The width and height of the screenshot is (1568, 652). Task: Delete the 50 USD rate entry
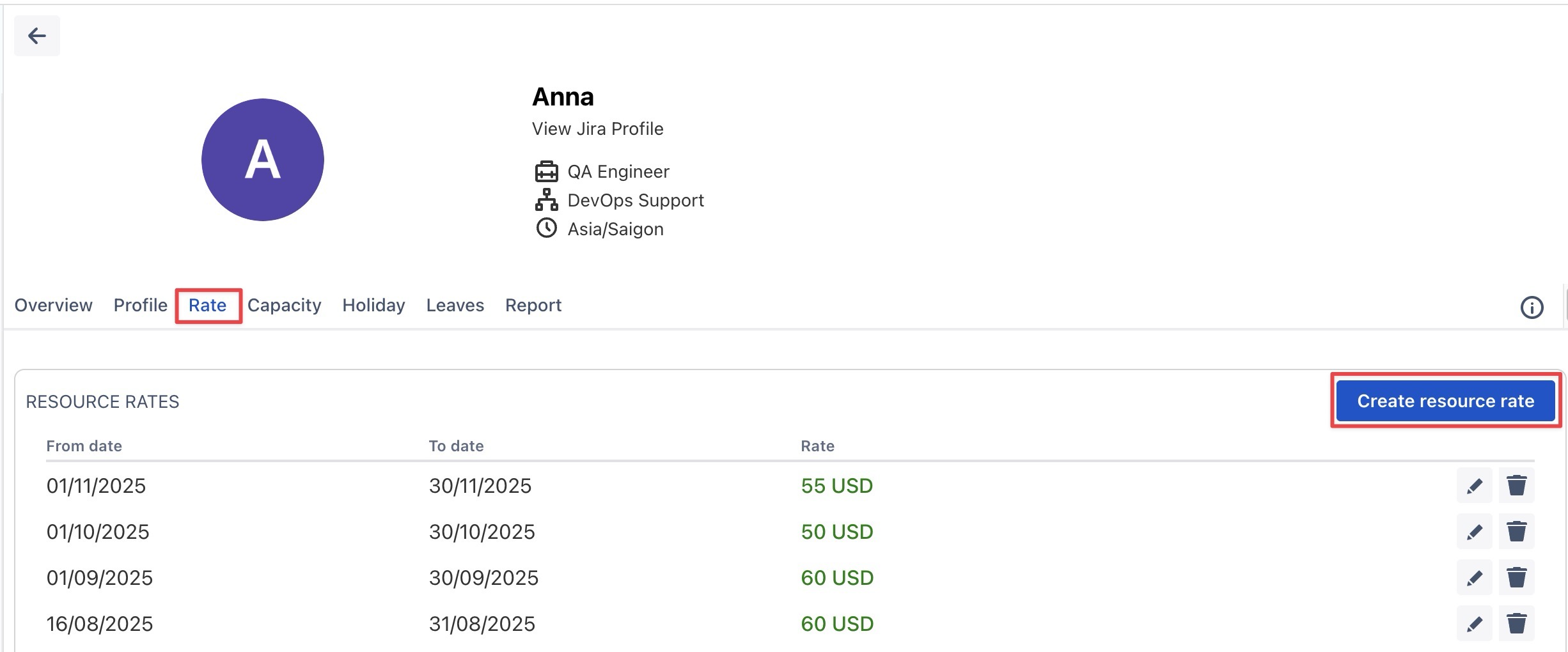pos(1516,532)
